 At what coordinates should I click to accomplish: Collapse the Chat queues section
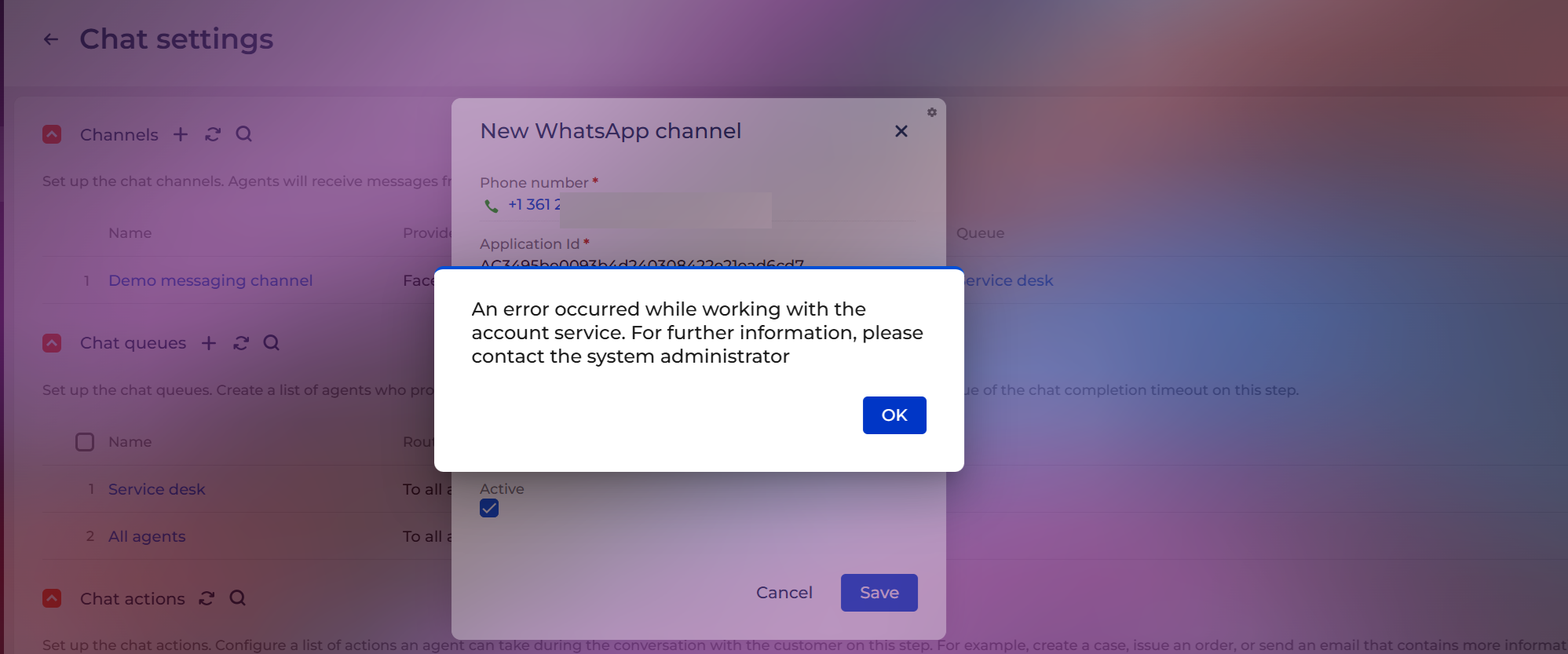click(52, 343)
